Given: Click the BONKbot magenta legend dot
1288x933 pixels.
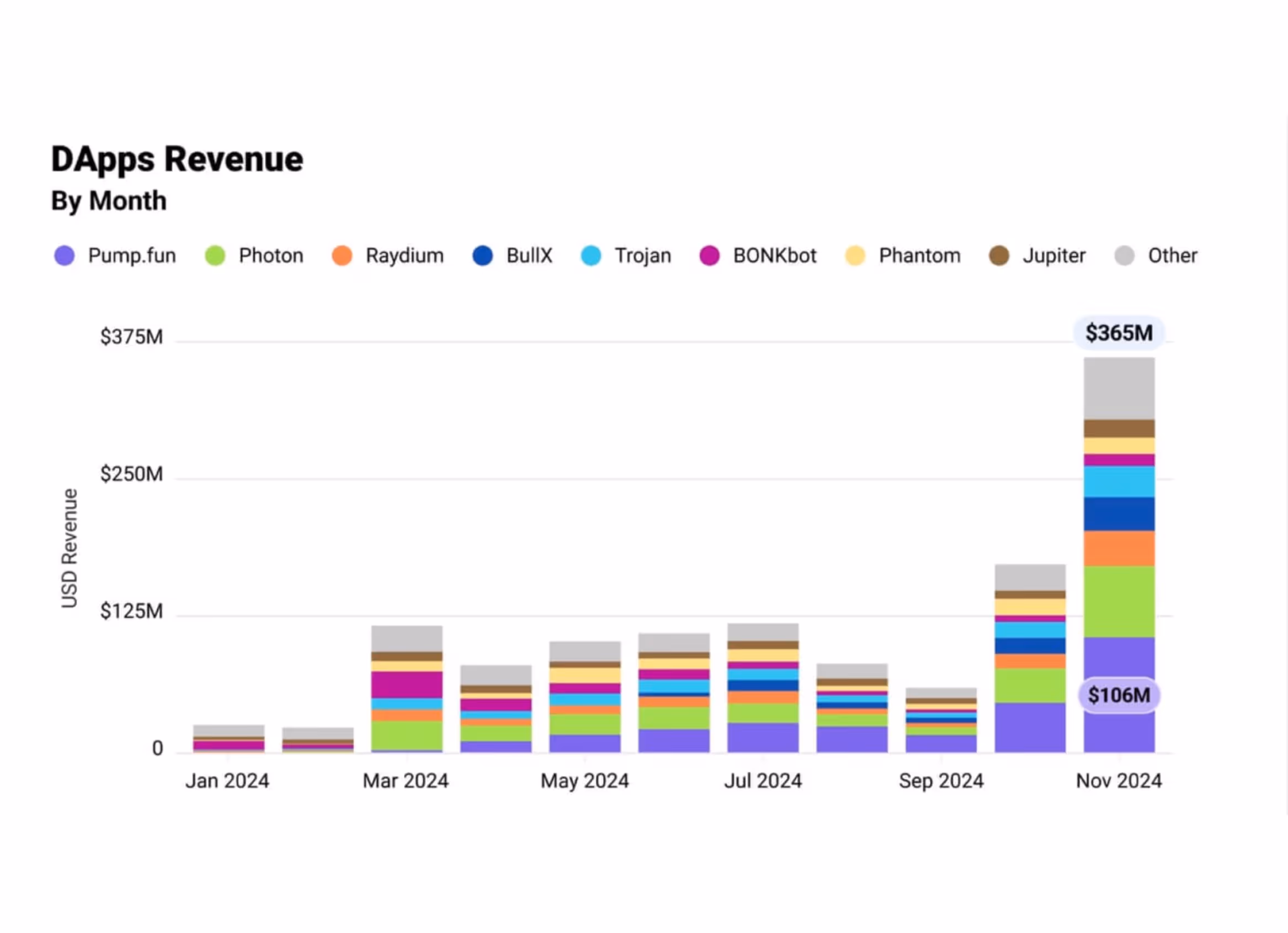Looking at the screenshot, I should (x=709, y=255).
